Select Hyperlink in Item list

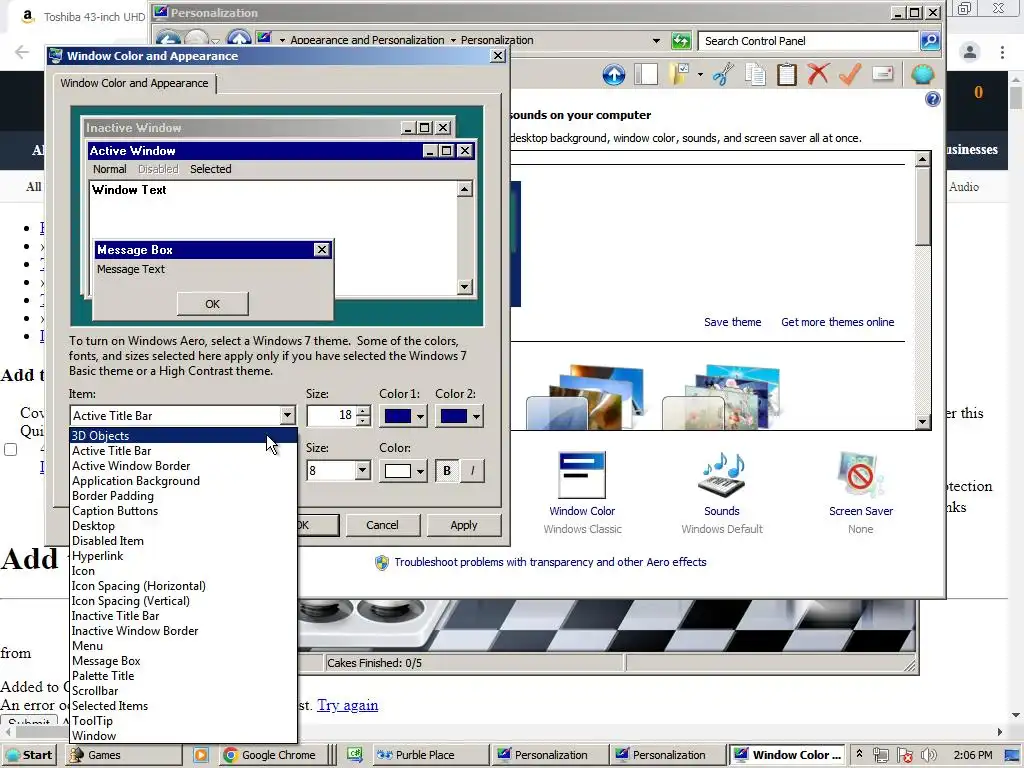pyautogui.click(x=184, y=556)
